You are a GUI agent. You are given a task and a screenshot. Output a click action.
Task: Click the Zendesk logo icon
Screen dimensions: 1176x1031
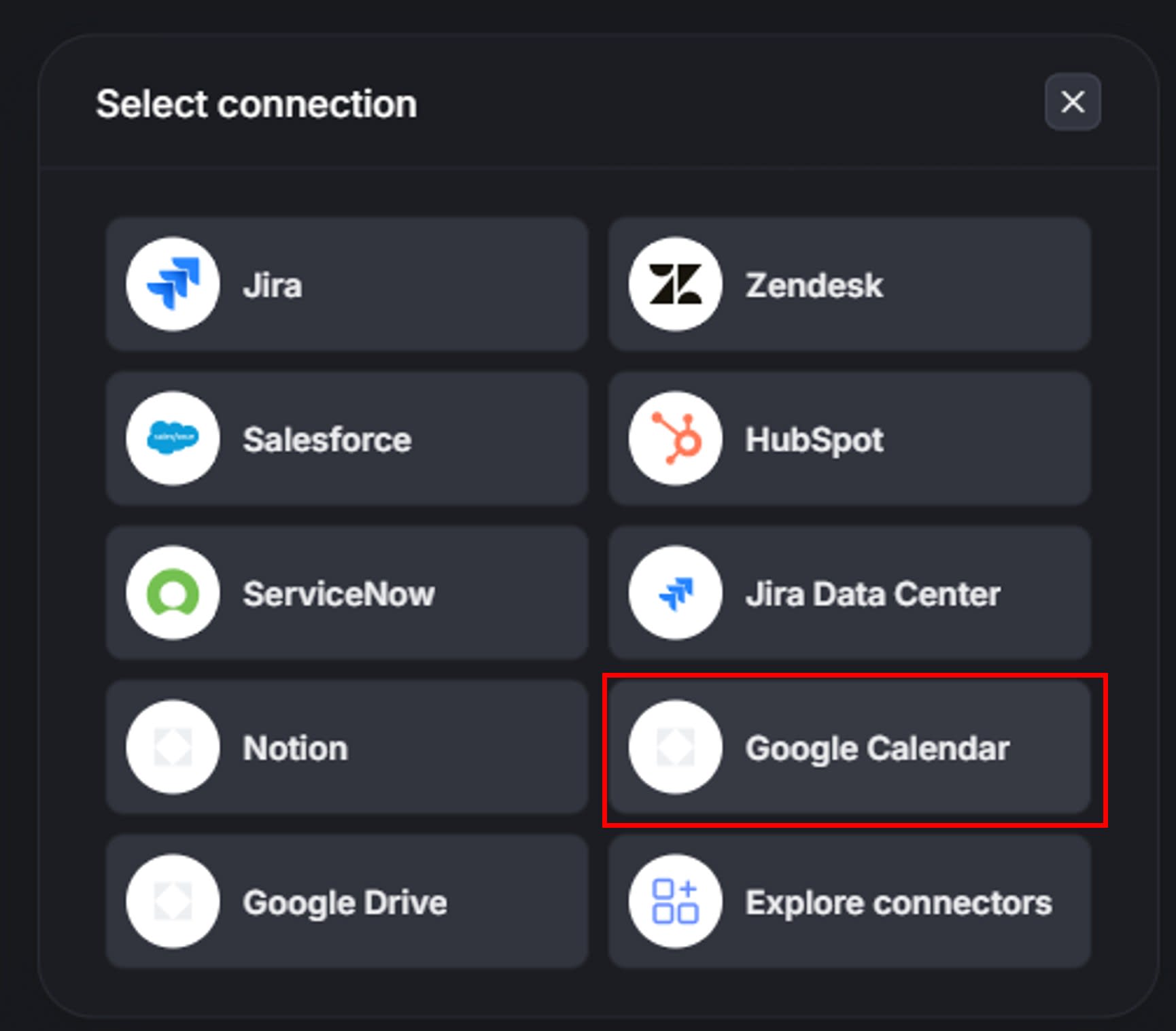coord(674,285)
